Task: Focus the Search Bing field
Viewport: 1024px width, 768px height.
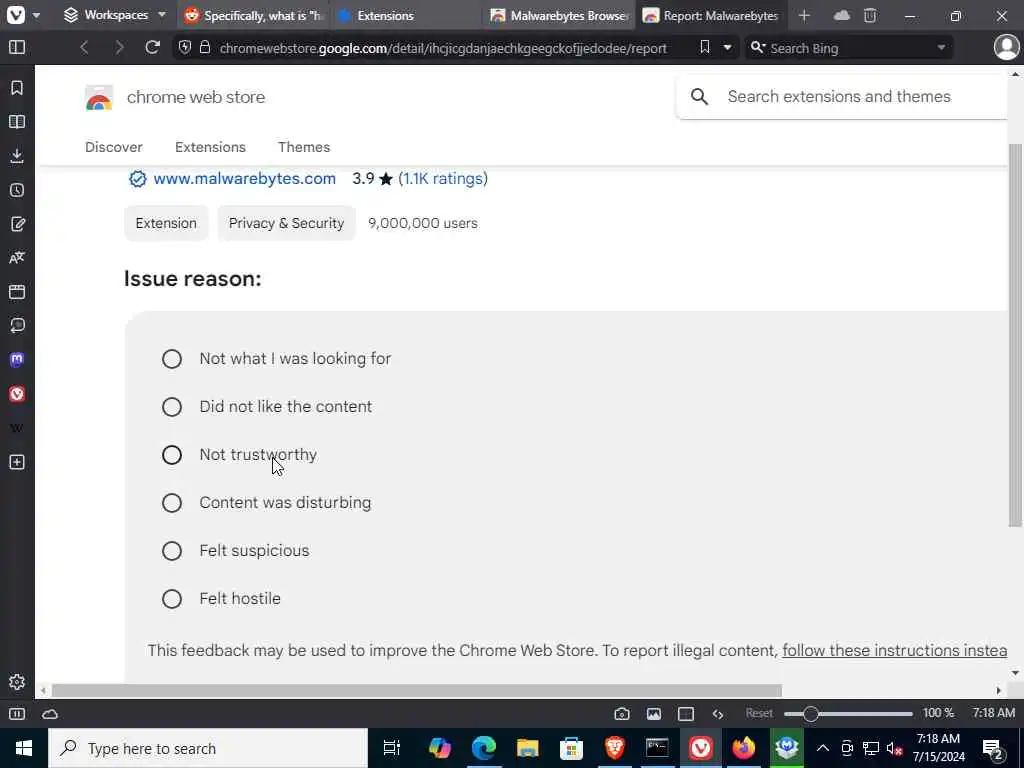Action: 849,48
